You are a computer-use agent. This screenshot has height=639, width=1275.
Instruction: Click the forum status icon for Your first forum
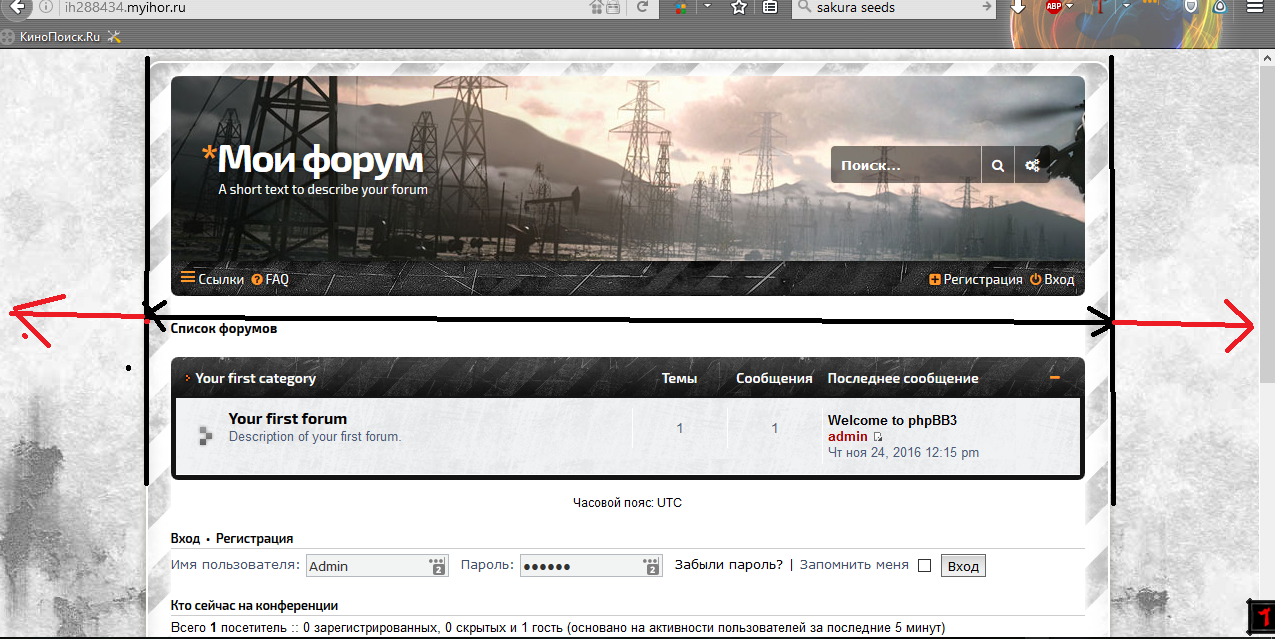pos(206,434)
